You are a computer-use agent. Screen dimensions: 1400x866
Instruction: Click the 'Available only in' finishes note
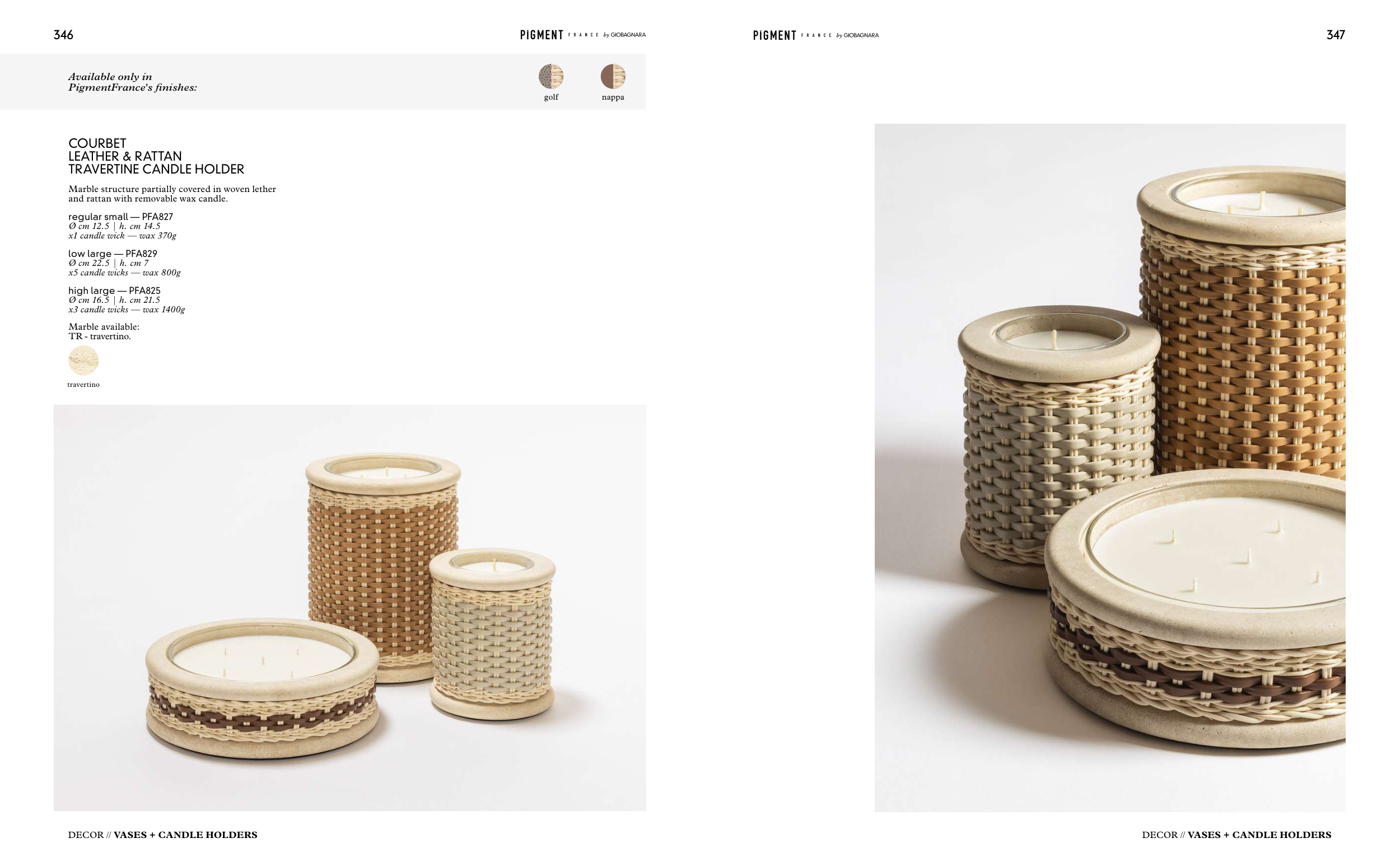click(132, 82)
